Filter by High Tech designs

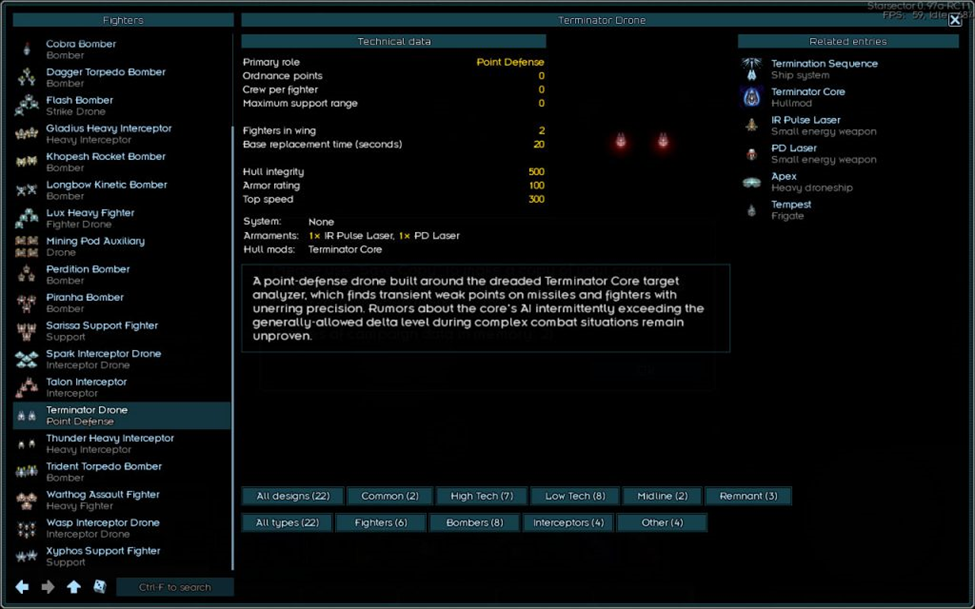coord(481,496)
